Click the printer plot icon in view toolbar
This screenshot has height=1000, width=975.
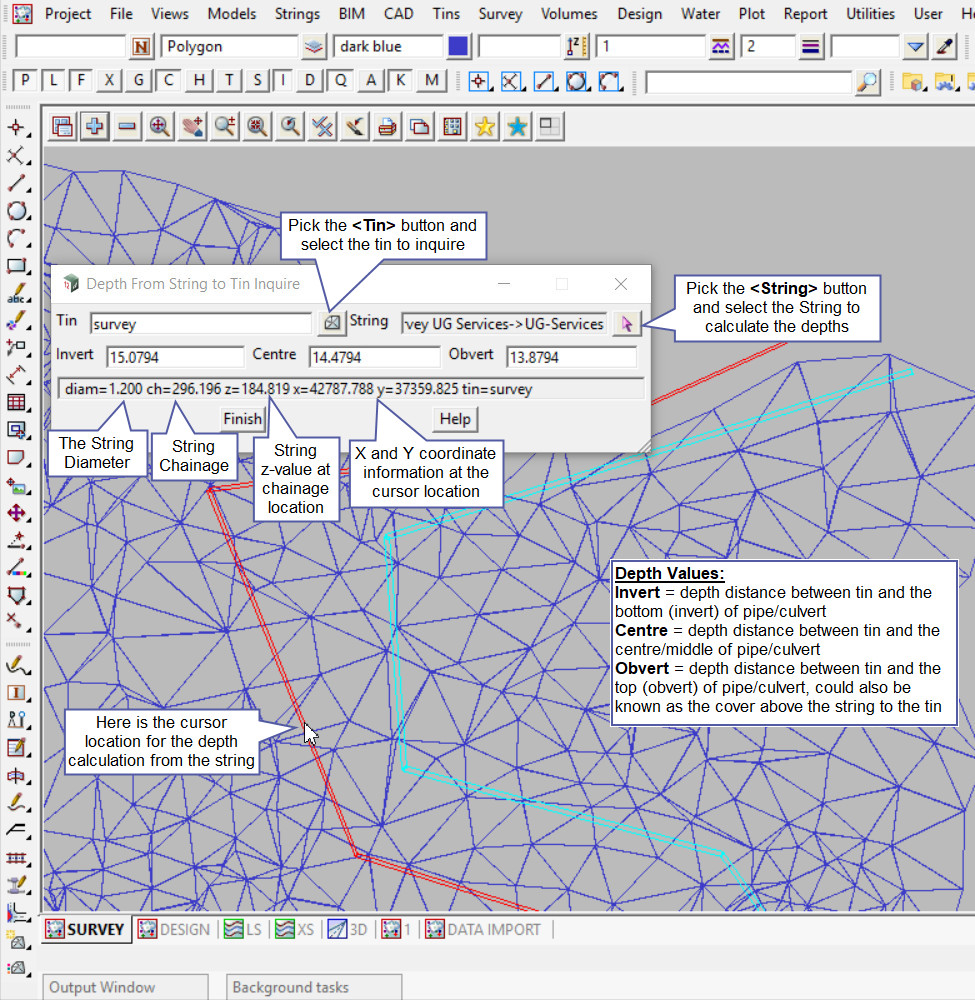click(x=387, y=126)
